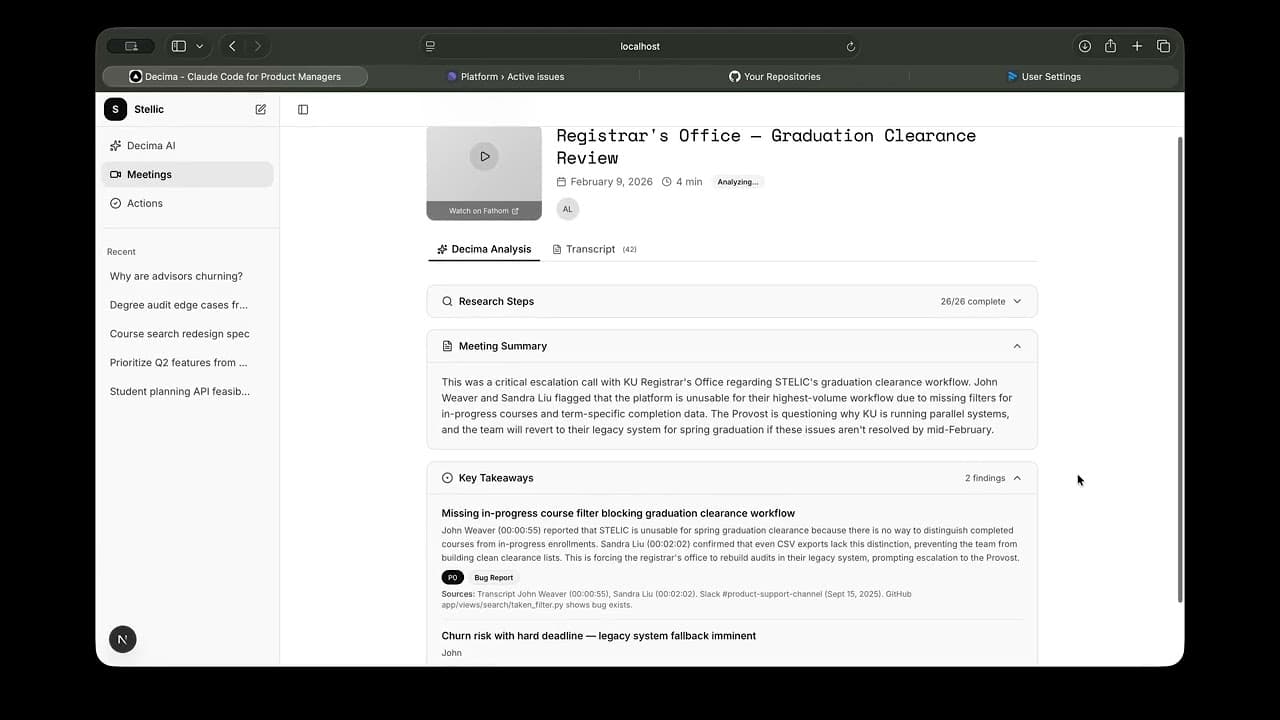Viewport: 1280px width, 720px height.
Task: Reload the page in address bar
Action: 851,47
